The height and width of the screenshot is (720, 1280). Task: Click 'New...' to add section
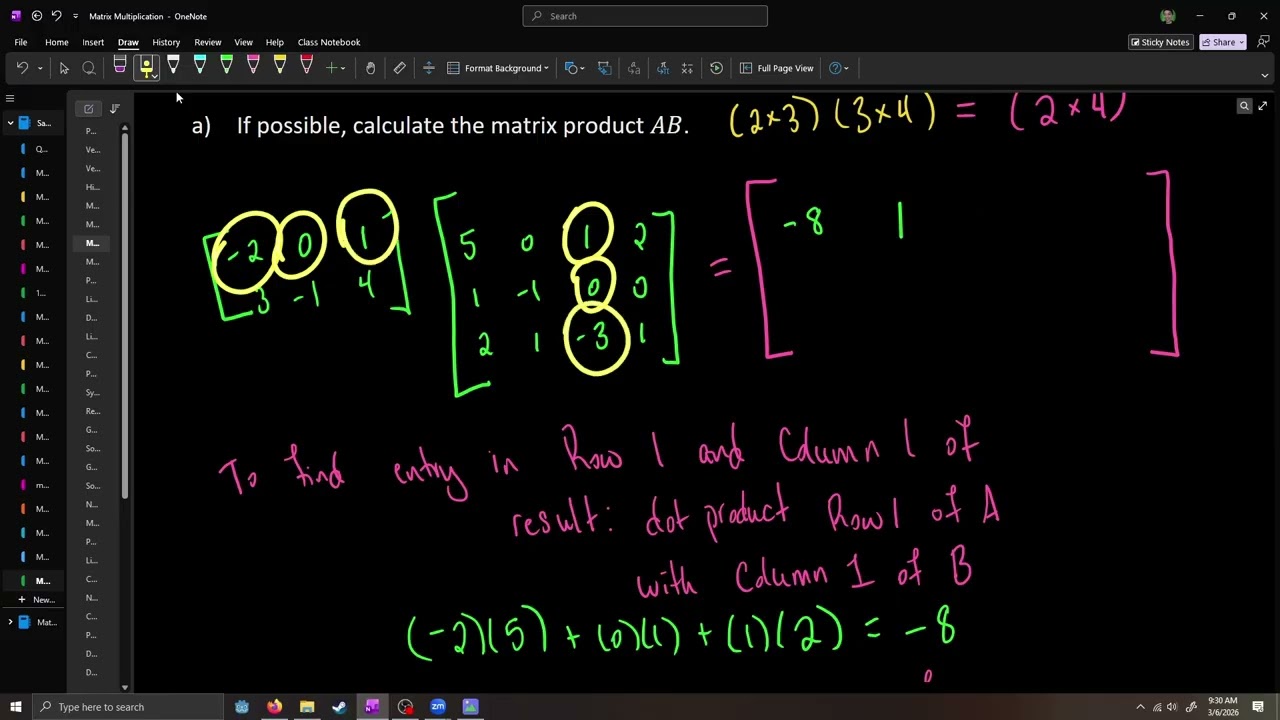[x=37, y=600]
